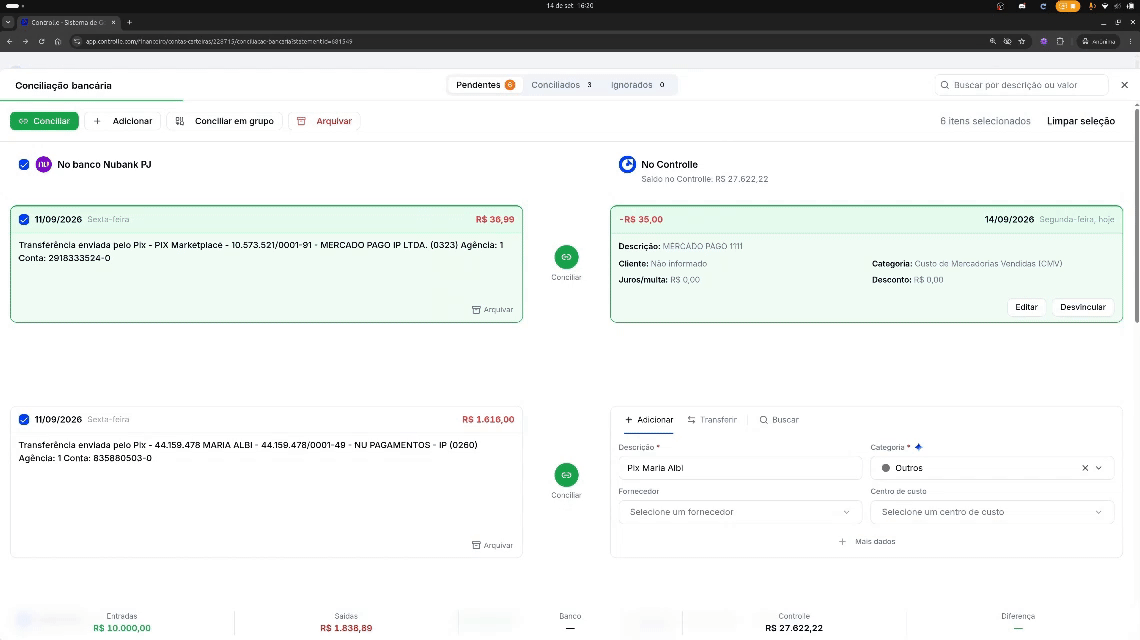Screen dimensions: 1140x640
Task: Click Conciliar em grupo button
Action: (225, 121)
